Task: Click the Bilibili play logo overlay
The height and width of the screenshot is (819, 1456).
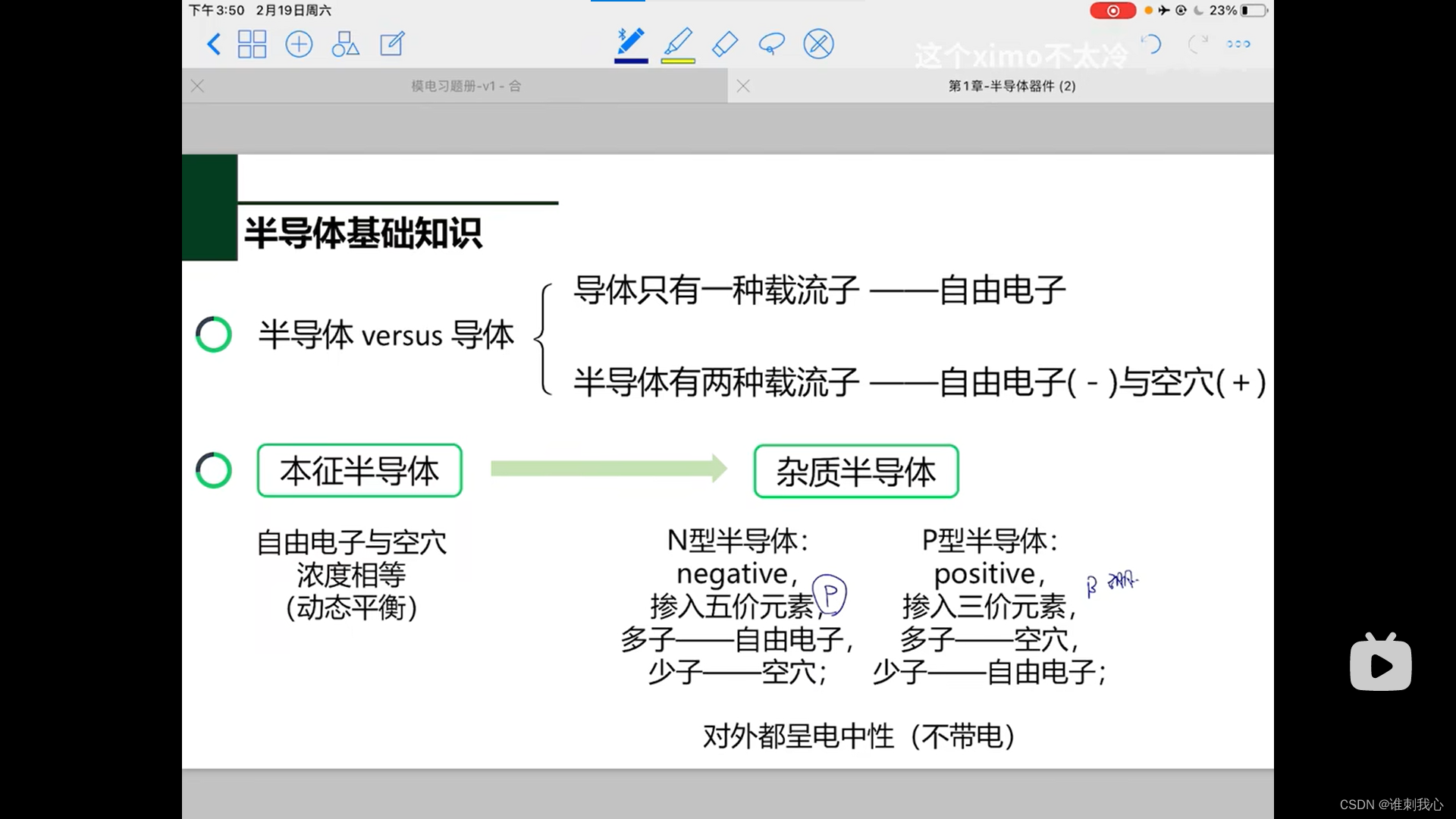Action: 1380,663
